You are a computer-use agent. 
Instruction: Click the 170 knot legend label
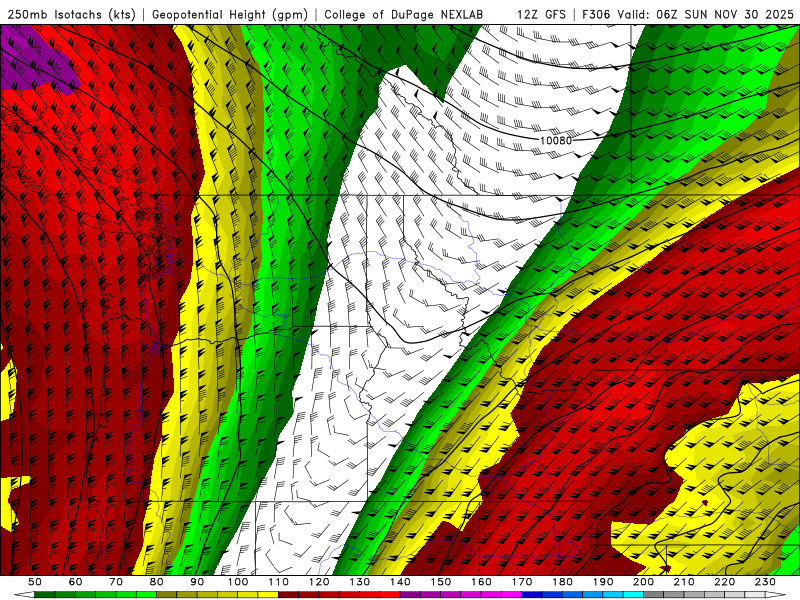tap(522, 582)
